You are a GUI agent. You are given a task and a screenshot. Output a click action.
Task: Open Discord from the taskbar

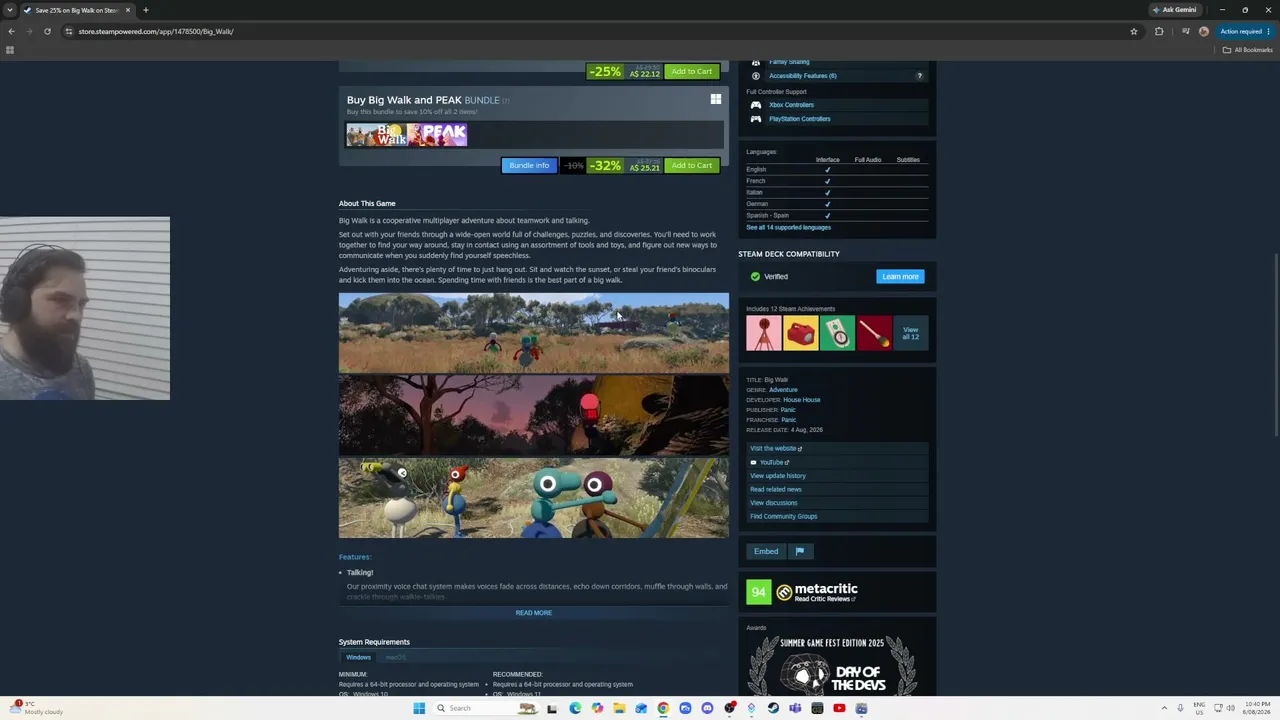707,708
